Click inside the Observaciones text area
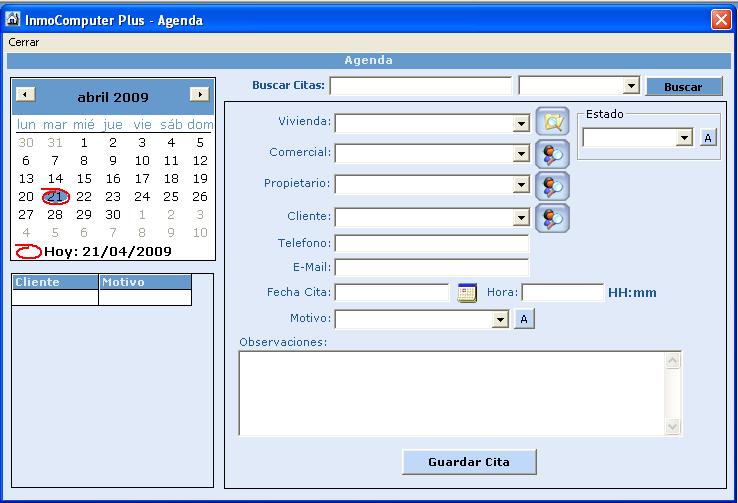This screenshot has height=503, width=738. [x=452, y=393]
